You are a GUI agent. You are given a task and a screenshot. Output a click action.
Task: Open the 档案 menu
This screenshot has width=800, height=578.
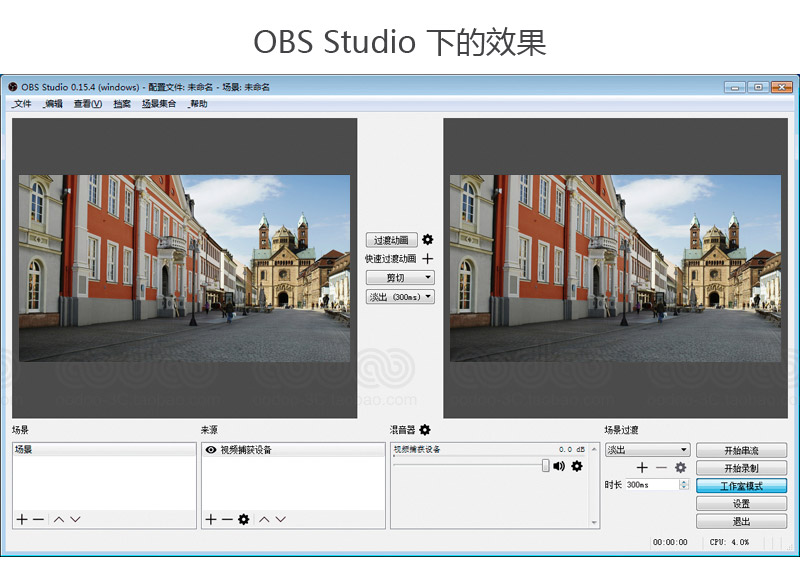122,104
